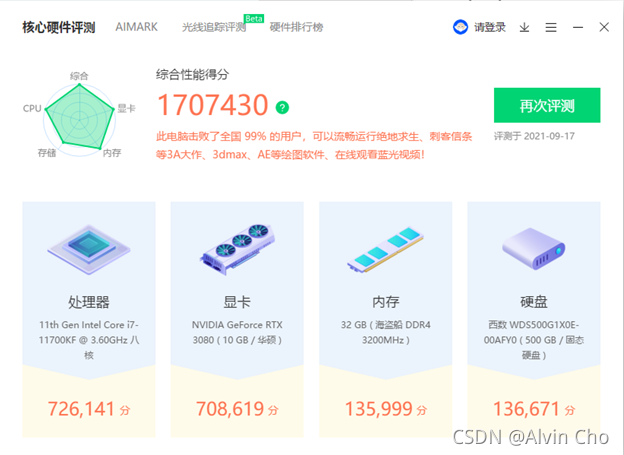
Task: Click the user avatar login icon
Action: click(460, 27)
